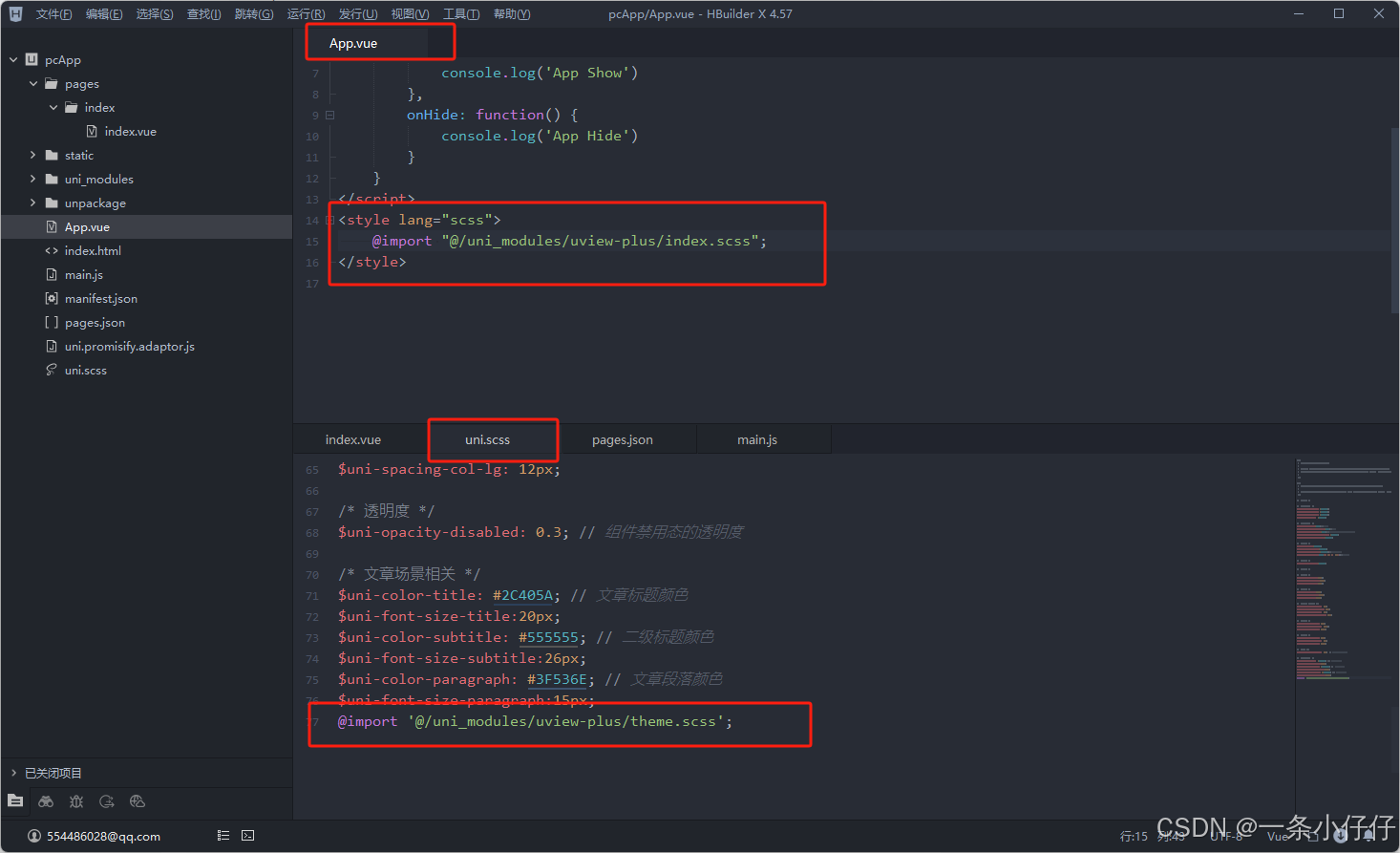Click the #3F536E color value
The height and width of the screenshot is (853, 1400).
pos(558,679)
